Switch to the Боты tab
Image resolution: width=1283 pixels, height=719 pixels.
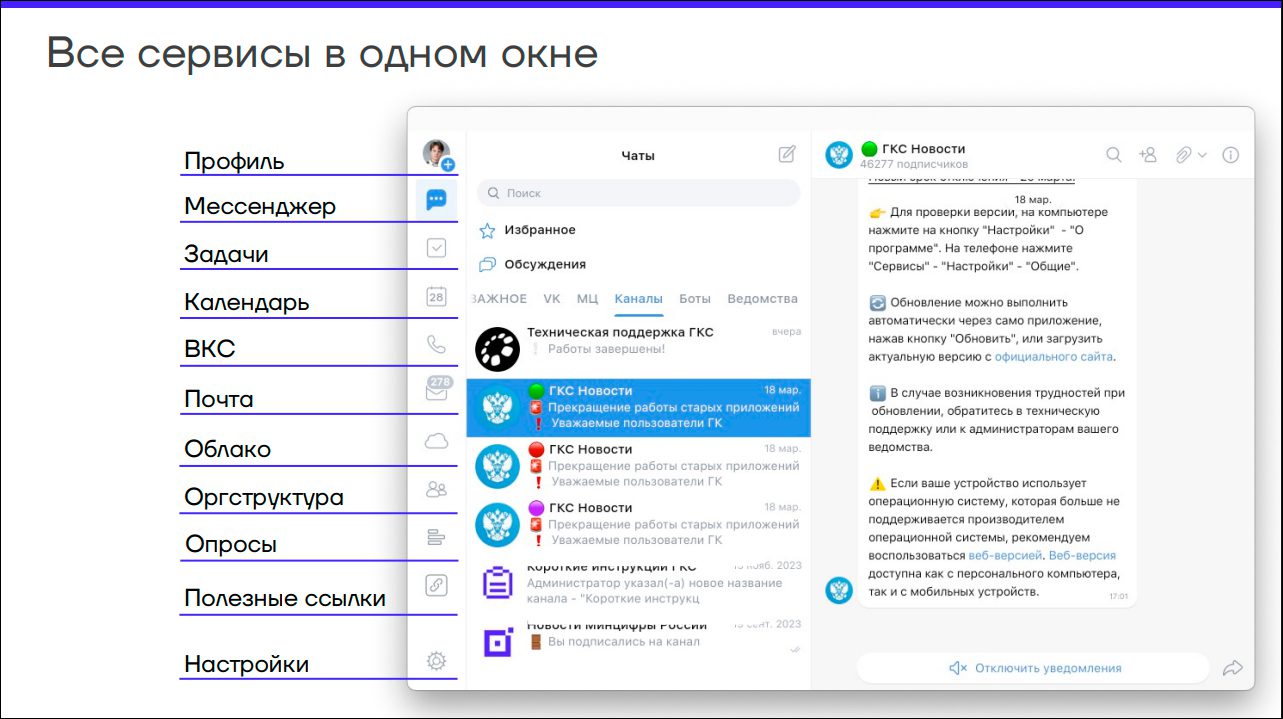[x=695, y=299]
